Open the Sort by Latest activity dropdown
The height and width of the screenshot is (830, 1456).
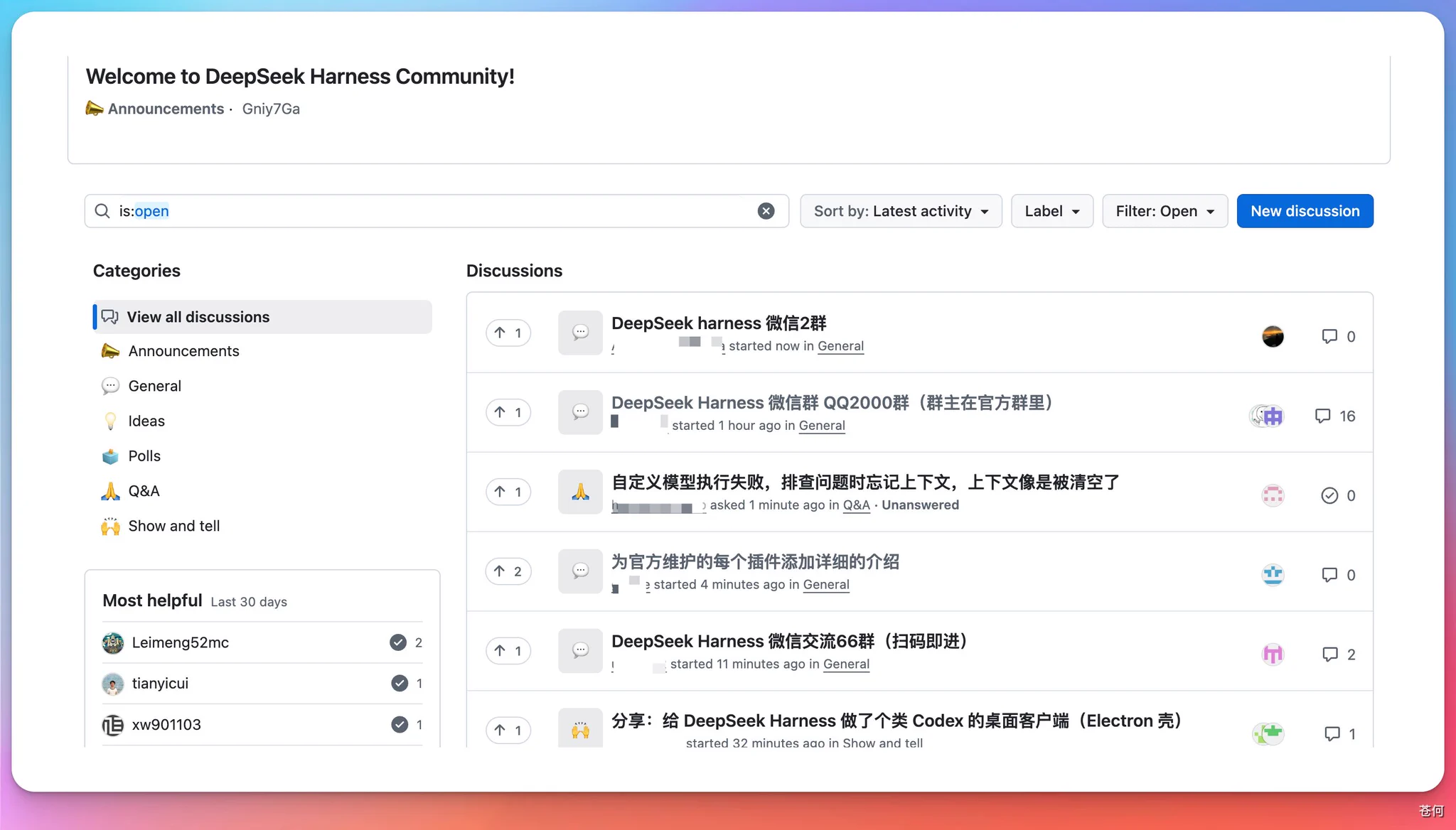coord(901,211)
